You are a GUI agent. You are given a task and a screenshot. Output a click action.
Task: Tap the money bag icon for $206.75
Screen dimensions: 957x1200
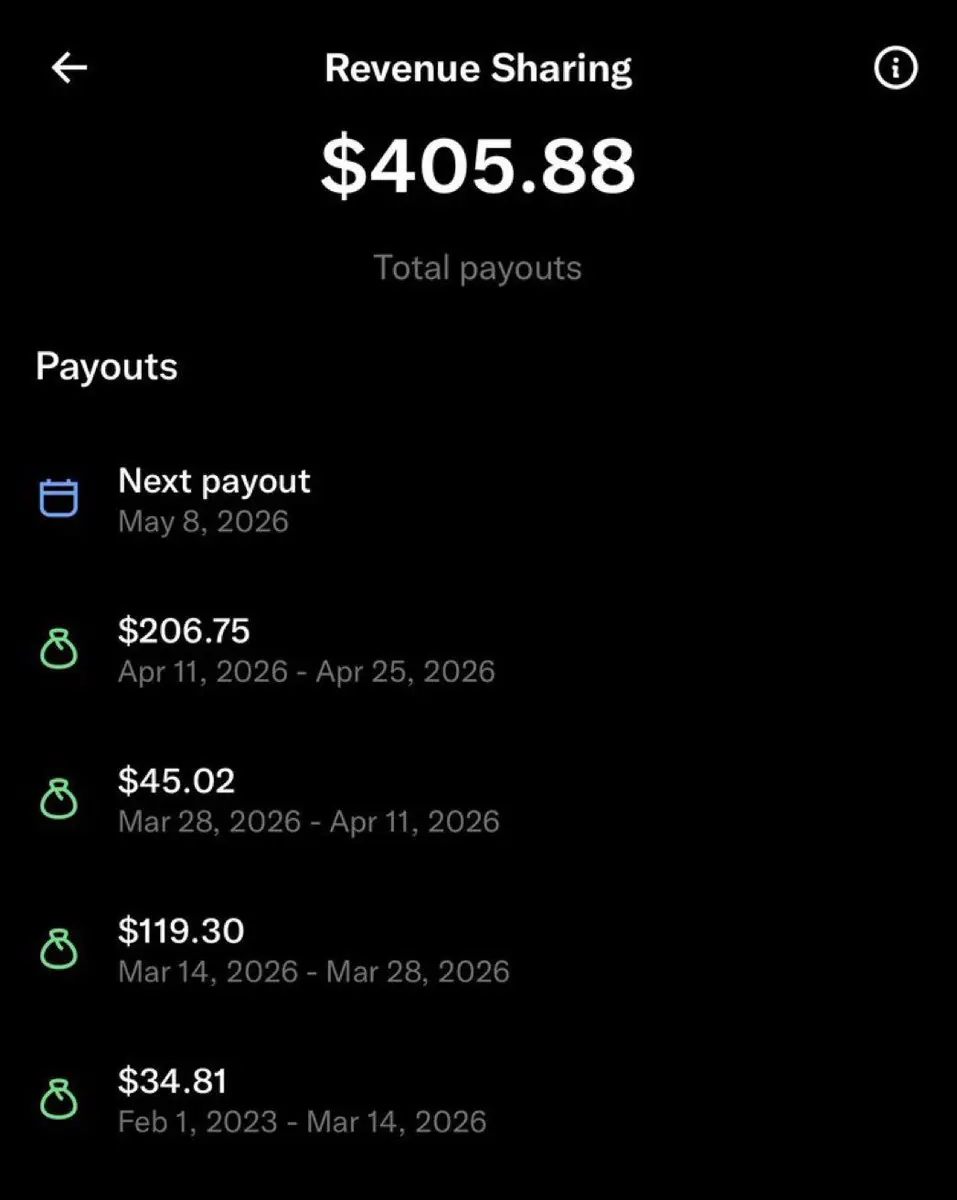(x=58, y=650)
